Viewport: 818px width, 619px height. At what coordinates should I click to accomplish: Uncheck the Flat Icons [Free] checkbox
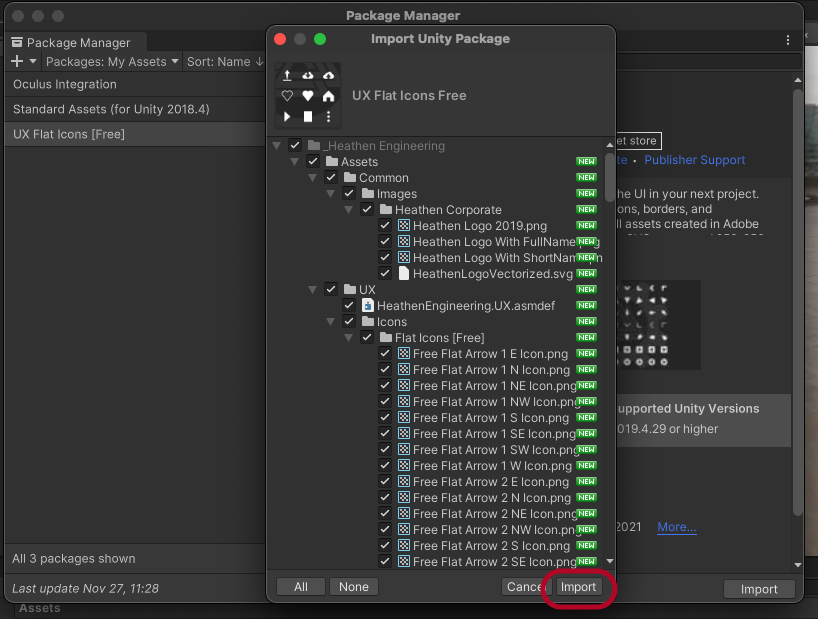pyautogui.click(x=367, y=337)
